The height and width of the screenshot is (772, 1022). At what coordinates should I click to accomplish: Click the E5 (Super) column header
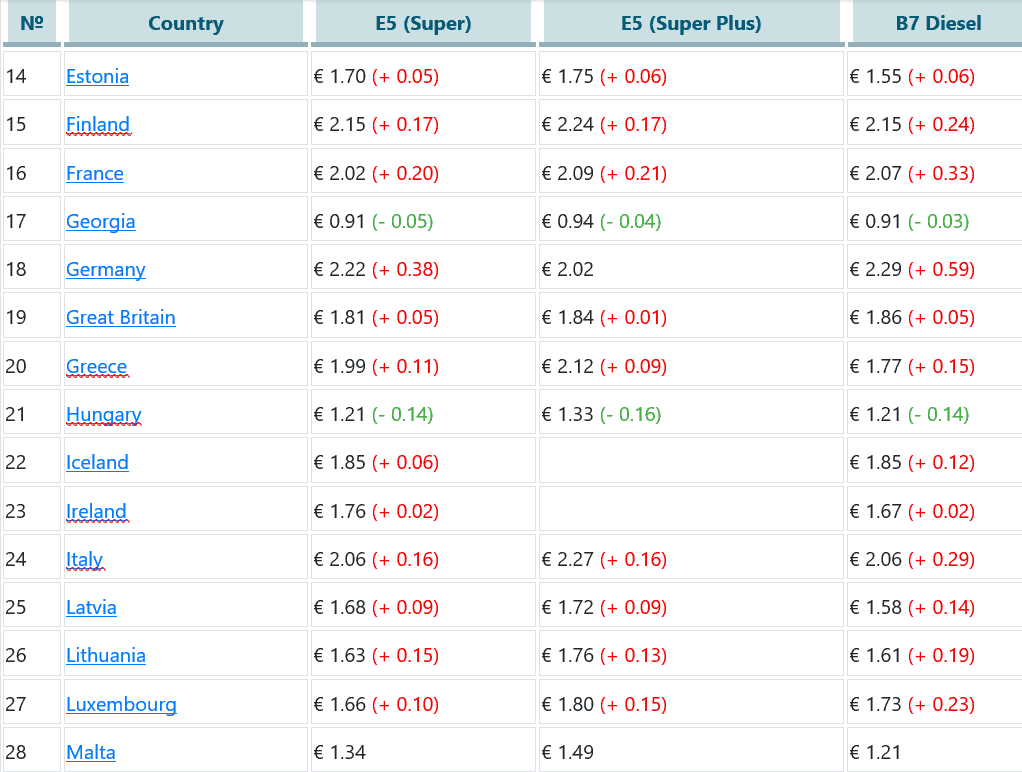pos(422,23)
